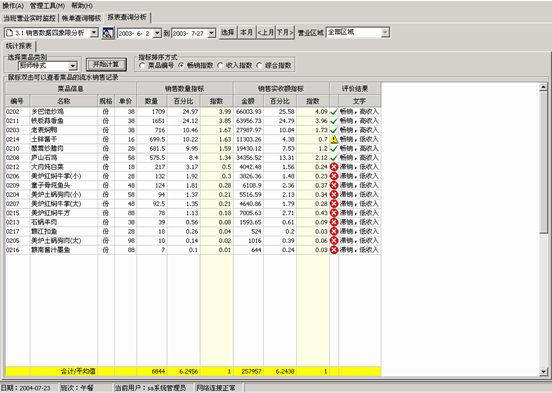The width and height of the screenshot is (552, 393).
Task: Click the green check icon in row 0202
Action: [334, 112]
